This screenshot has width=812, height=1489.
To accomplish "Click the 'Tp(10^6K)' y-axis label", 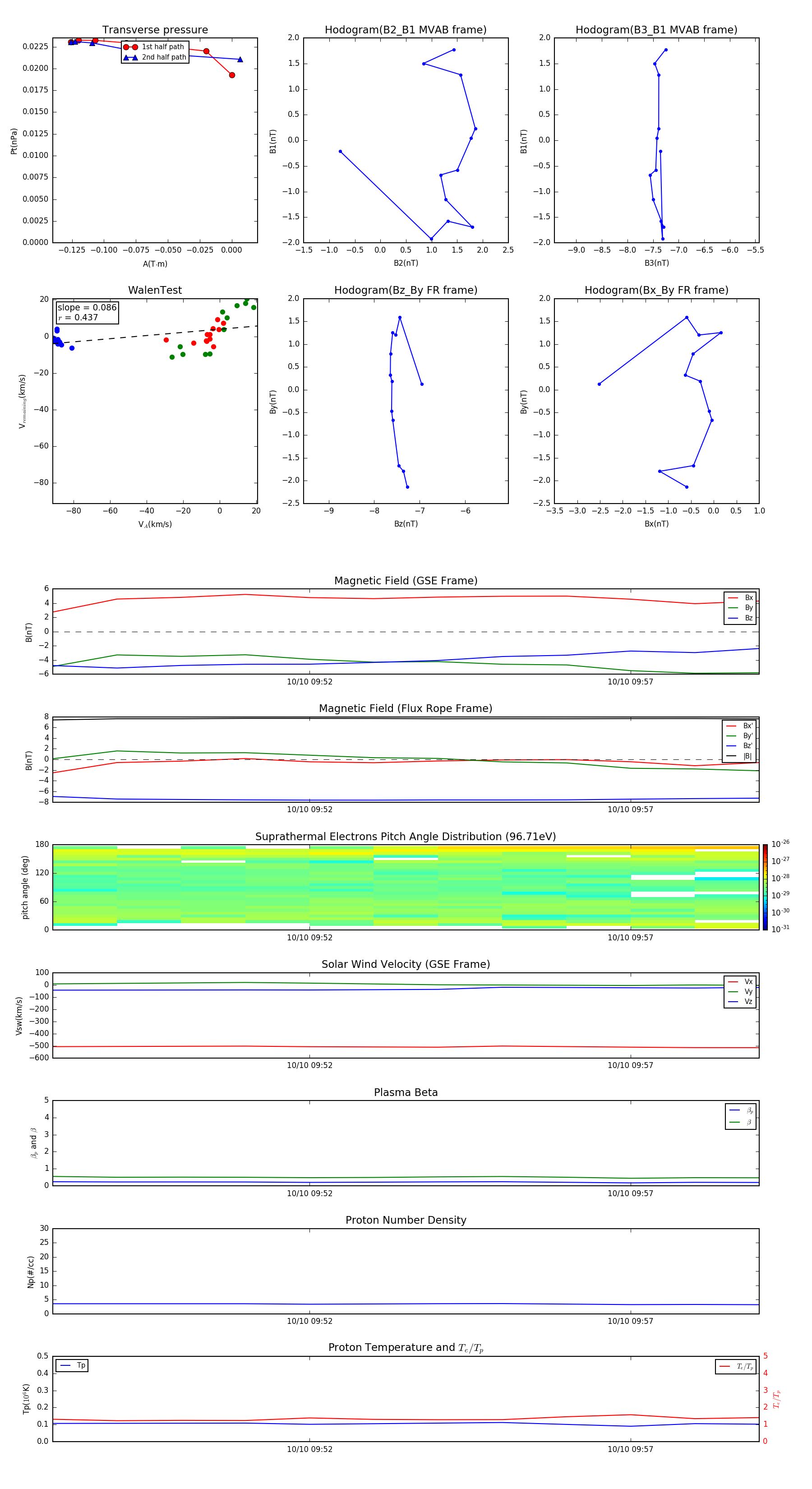I will (x=26, y=1399).
